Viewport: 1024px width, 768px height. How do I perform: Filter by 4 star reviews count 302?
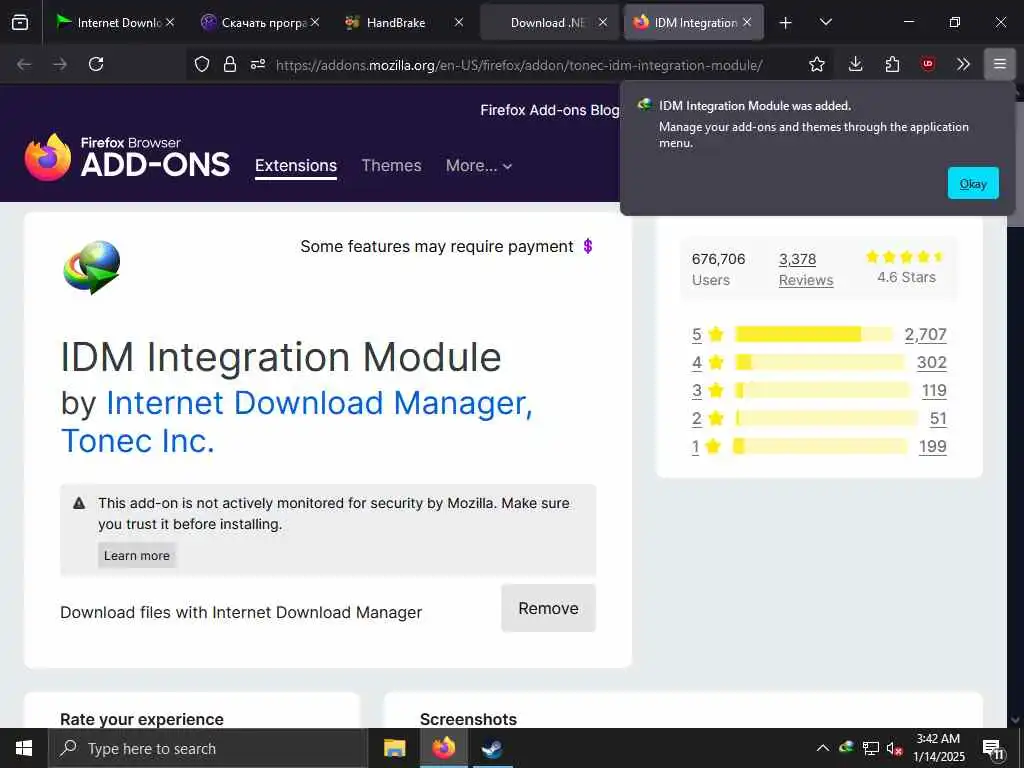pos(932,362)
